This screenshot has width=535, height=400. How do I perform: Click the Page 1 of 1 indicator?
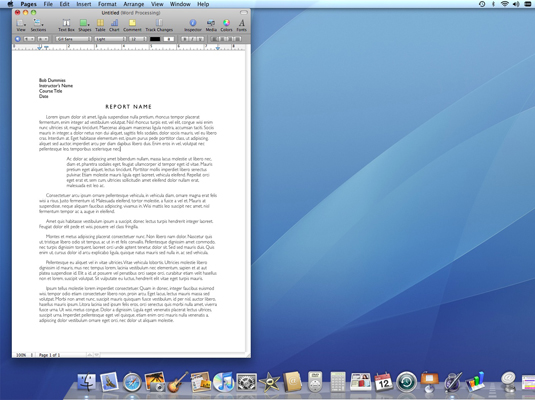click(x=49, y=355)
